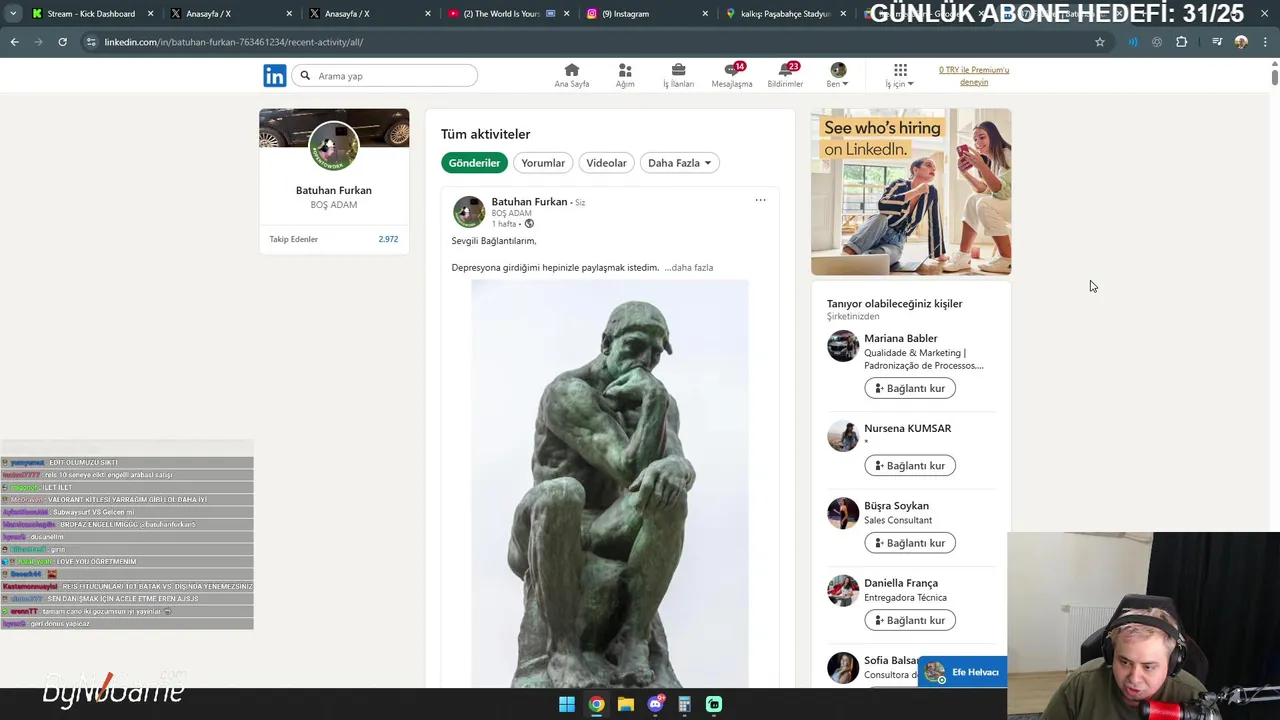Expand post text with ...daha fazla

689,268
